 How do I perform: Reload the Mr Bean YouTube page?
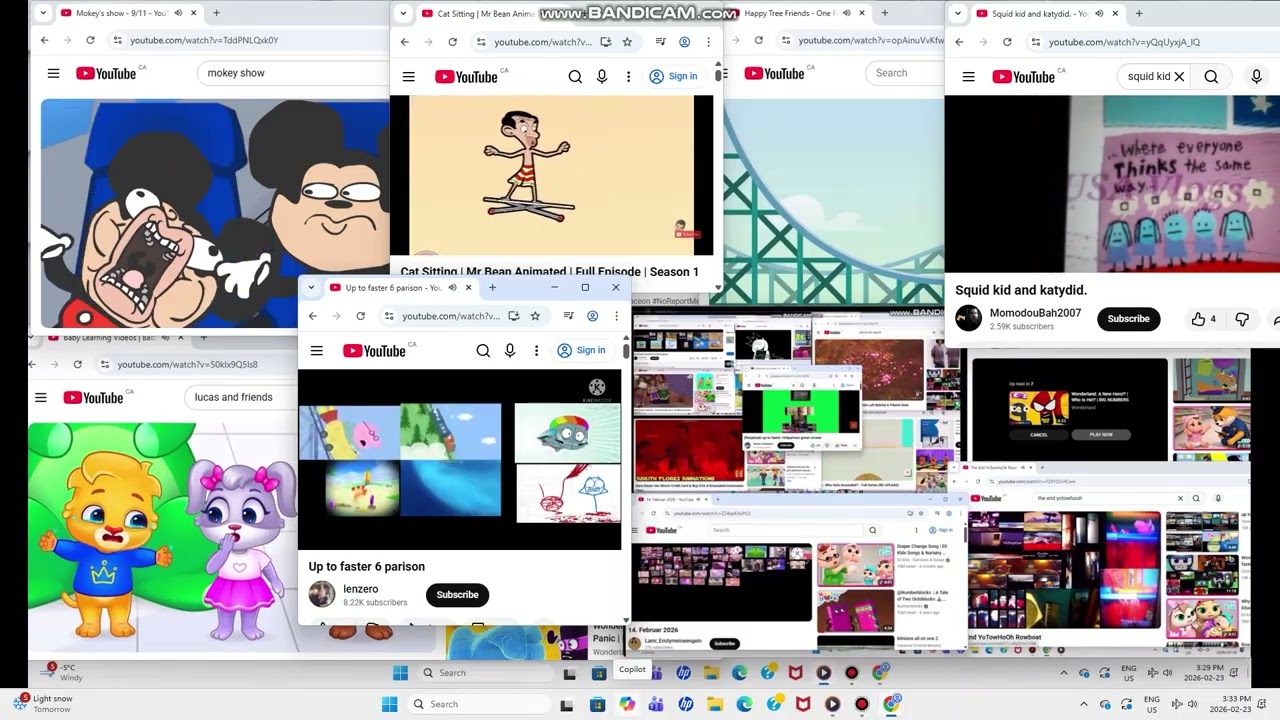pyautogui.click(x=452, y=42)
